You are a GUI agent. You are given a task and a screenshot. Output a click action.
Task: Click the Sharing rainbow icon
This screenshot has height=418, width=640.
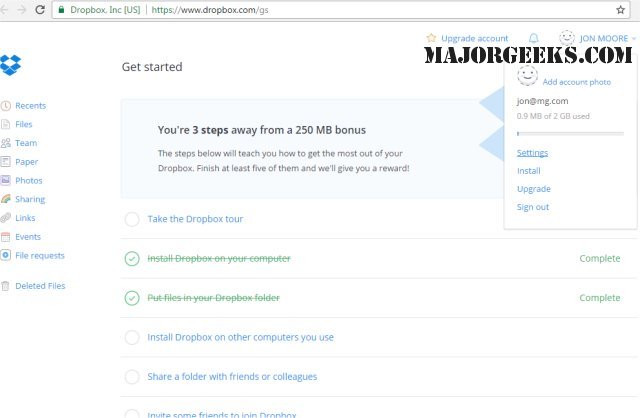pyautogui.click(x=5, y=199)
